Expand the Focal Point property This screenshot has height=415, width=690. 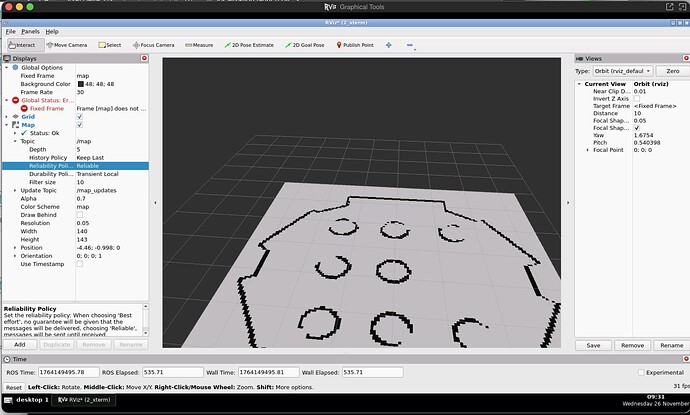[x=588, y=149]
